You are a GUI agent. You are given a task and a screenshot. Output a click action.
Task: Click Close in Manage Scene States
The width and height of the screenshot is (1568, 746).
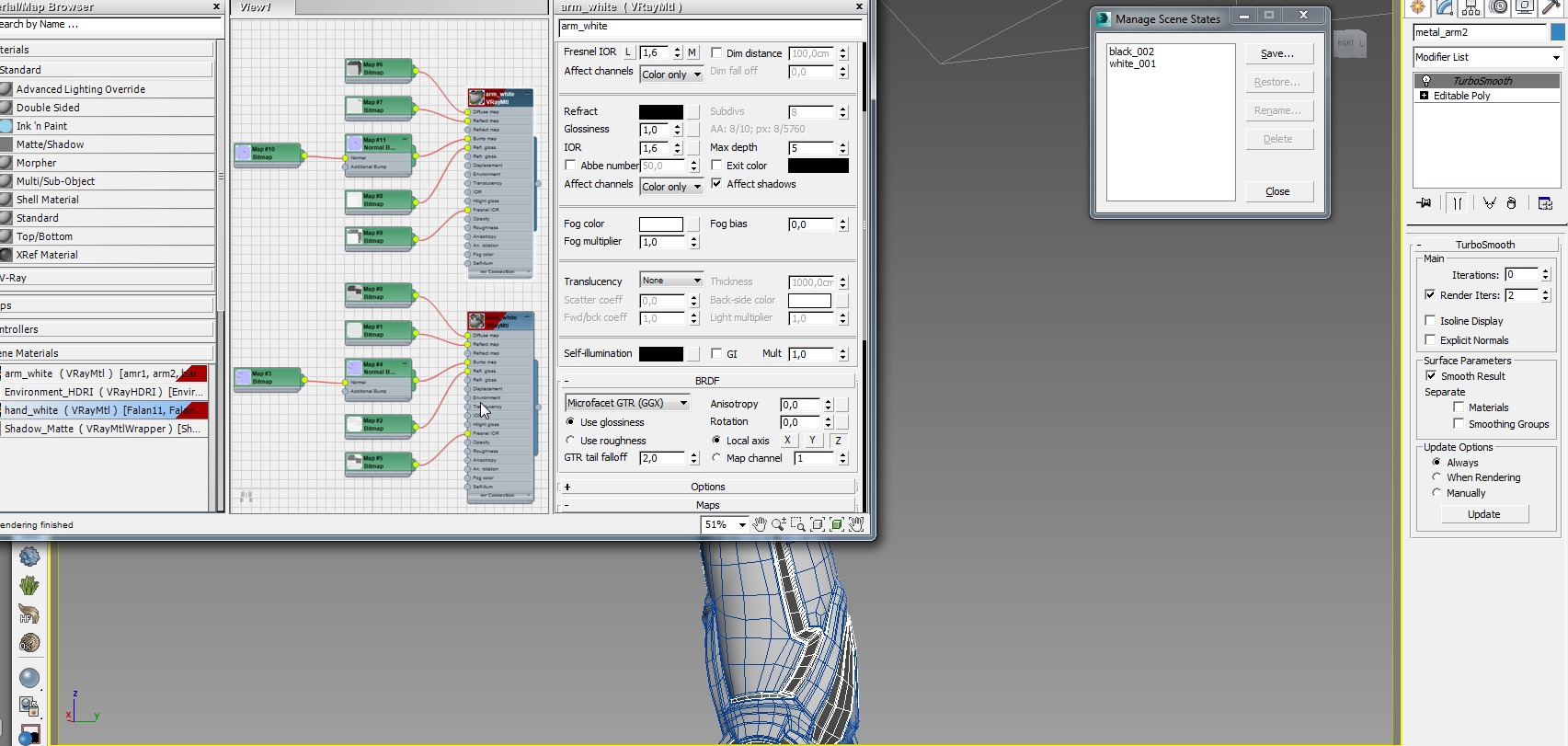click(x=1278, y=191)
